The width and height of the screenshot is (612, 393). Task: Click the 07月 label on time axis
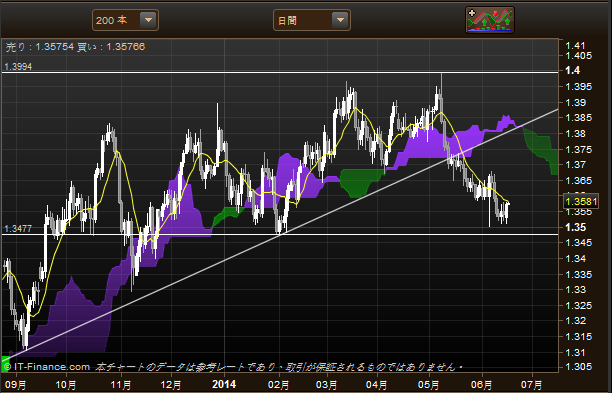coord(532,385)
